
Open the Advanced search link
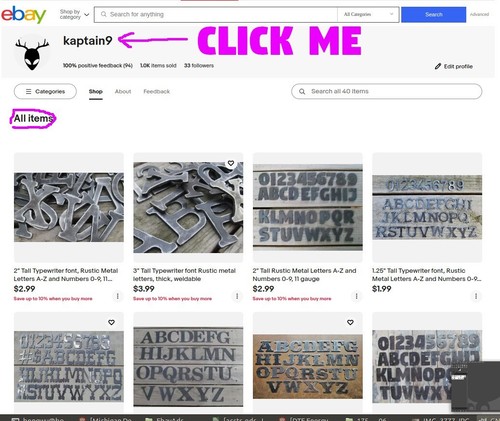(479, 14)
